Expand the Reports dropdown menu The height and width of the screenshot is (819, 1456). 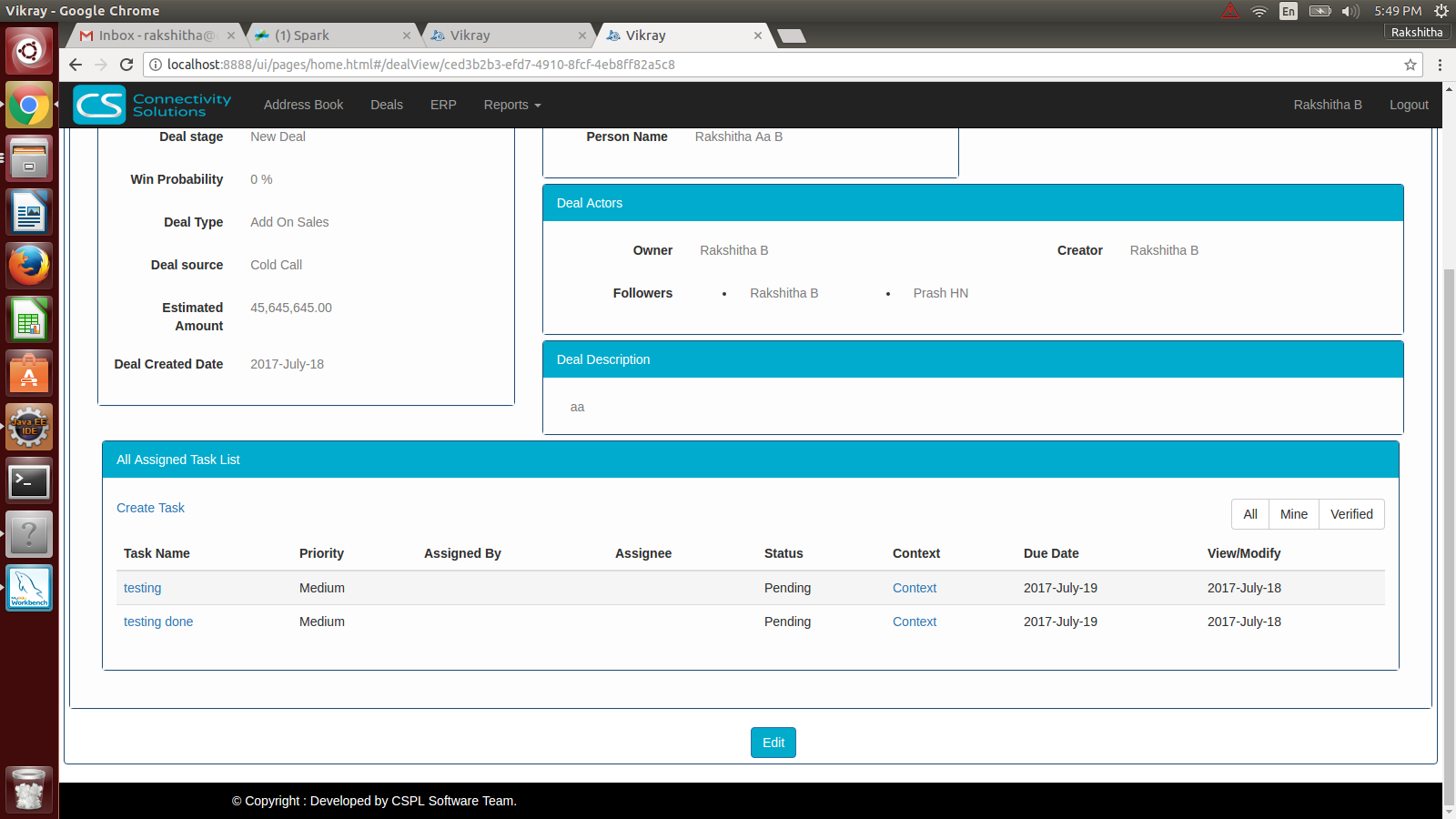[511, 105]
